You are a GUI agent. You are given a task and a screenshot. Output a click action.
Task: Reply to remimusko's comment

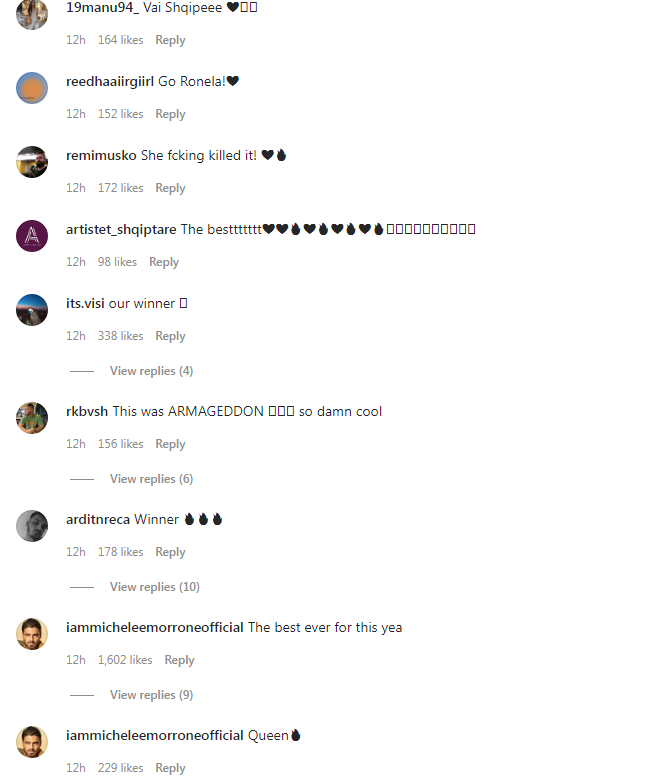[x=170, y=188]
